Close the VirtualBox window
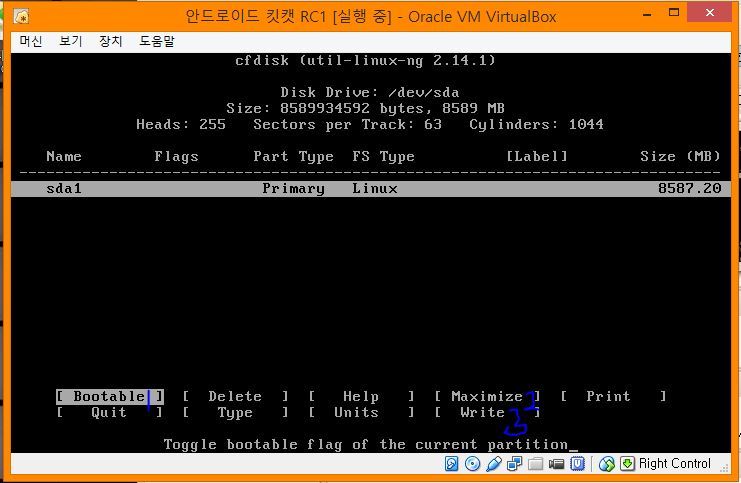The height and width of the screenshot is (483, 741). coord(709,13)
